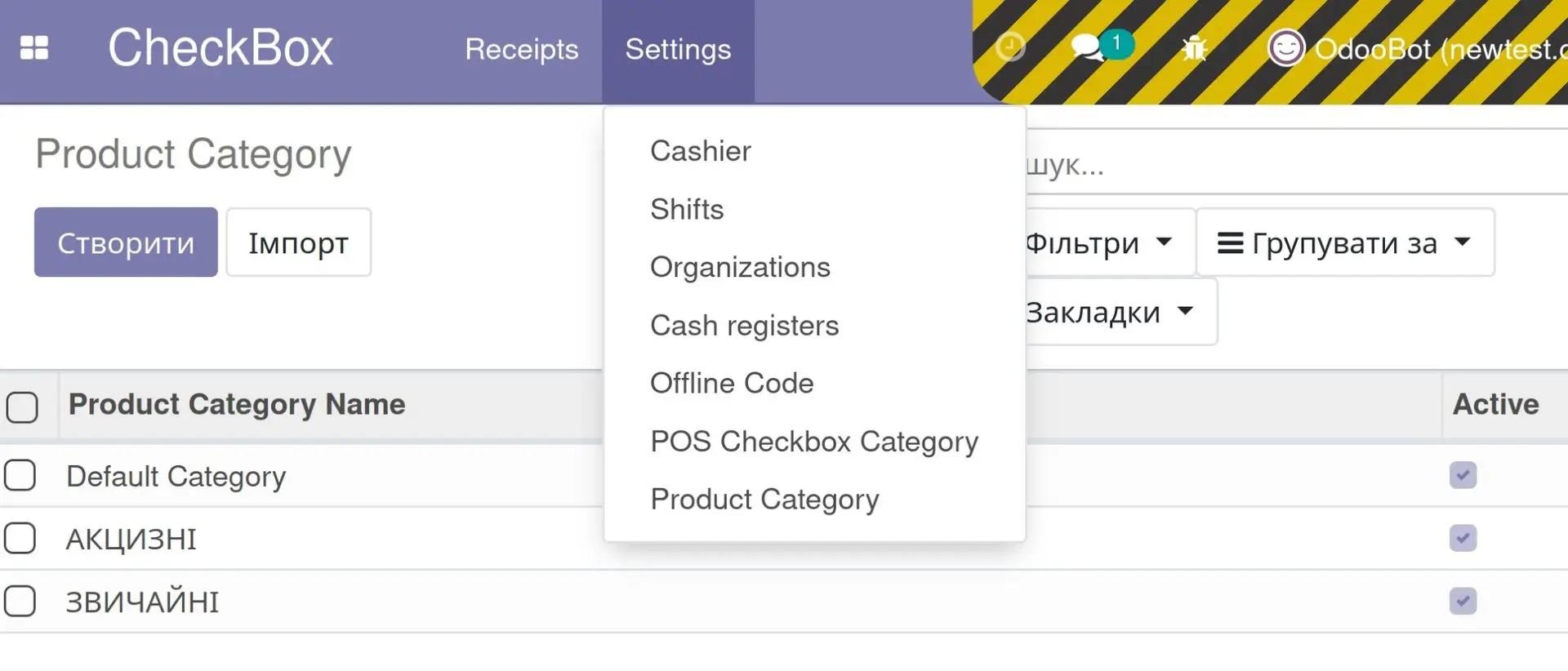Toggle Active checkbox for ЗВИЧАЙНІ
The width and height of the screenshot is (1568, 671).
coord(1463,602)
